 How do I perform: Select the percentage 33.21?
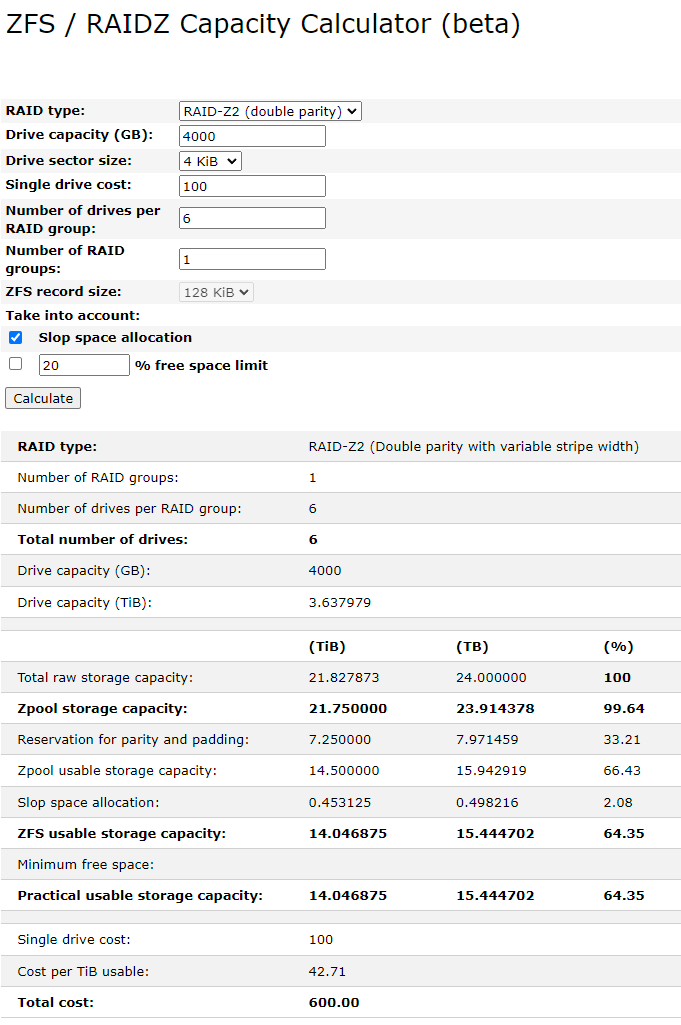pos(622,739)
